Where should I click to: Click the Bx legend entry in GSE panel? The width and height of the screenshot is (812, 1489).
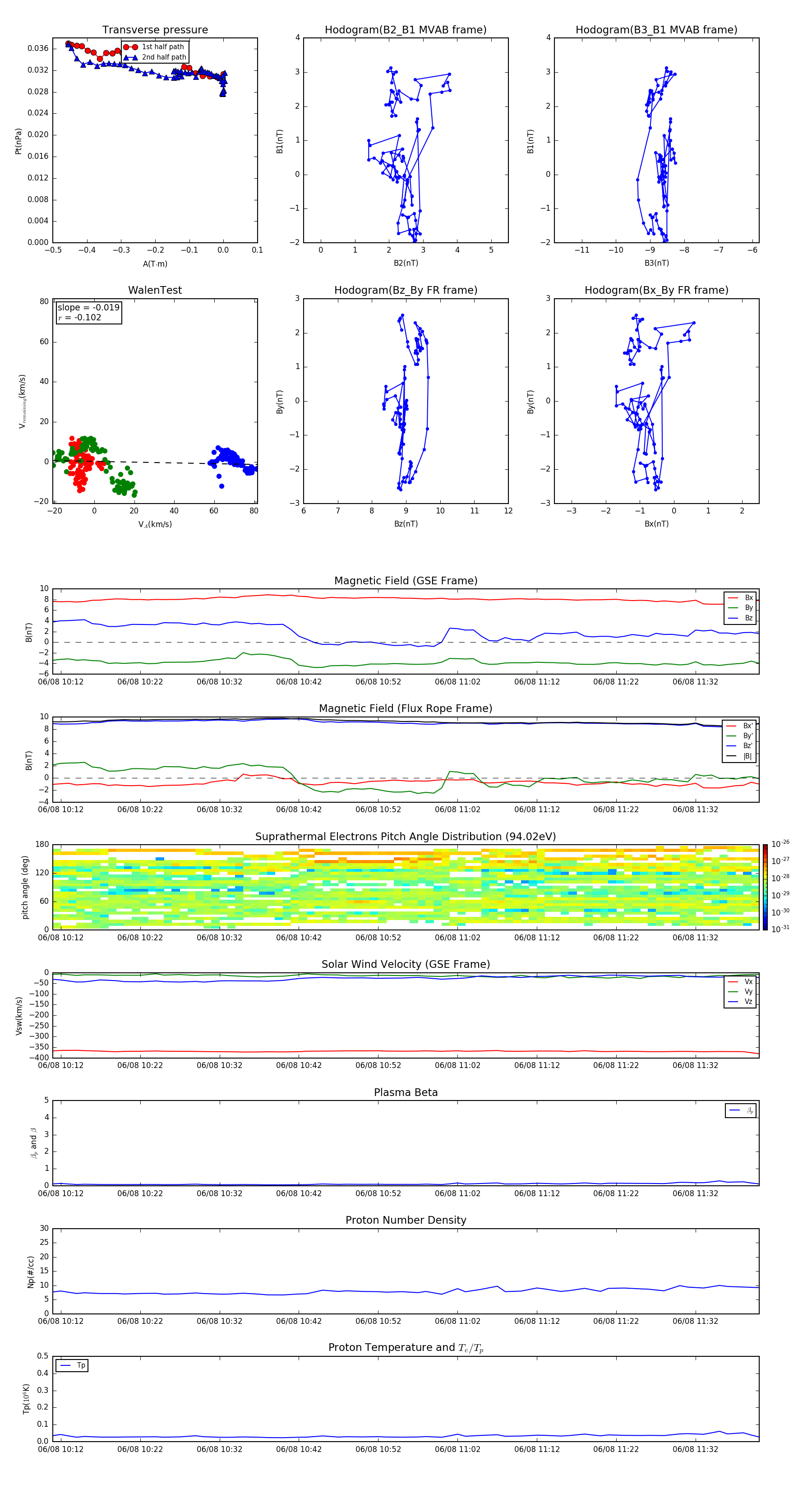tap(740, 598)
